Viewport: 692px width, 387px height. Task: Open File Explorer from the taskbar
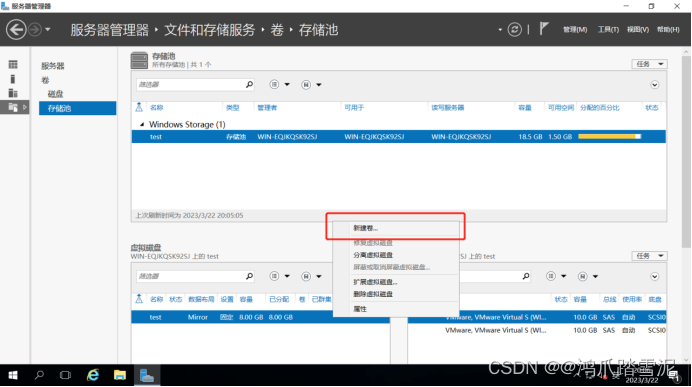click(x=120, y=376)
